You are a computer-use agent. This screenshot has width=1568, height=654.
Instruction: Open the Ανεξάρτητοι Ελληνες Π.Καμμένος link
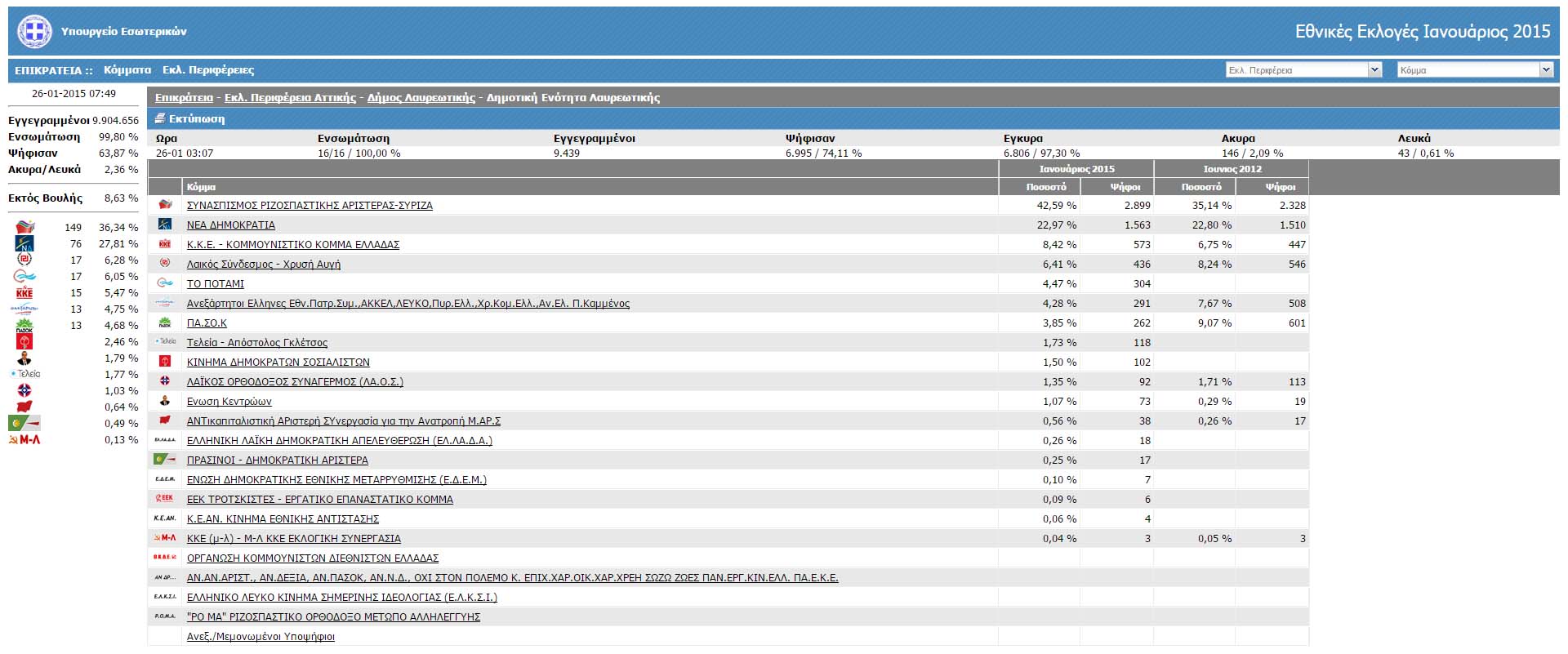click(x=408, y=304)
